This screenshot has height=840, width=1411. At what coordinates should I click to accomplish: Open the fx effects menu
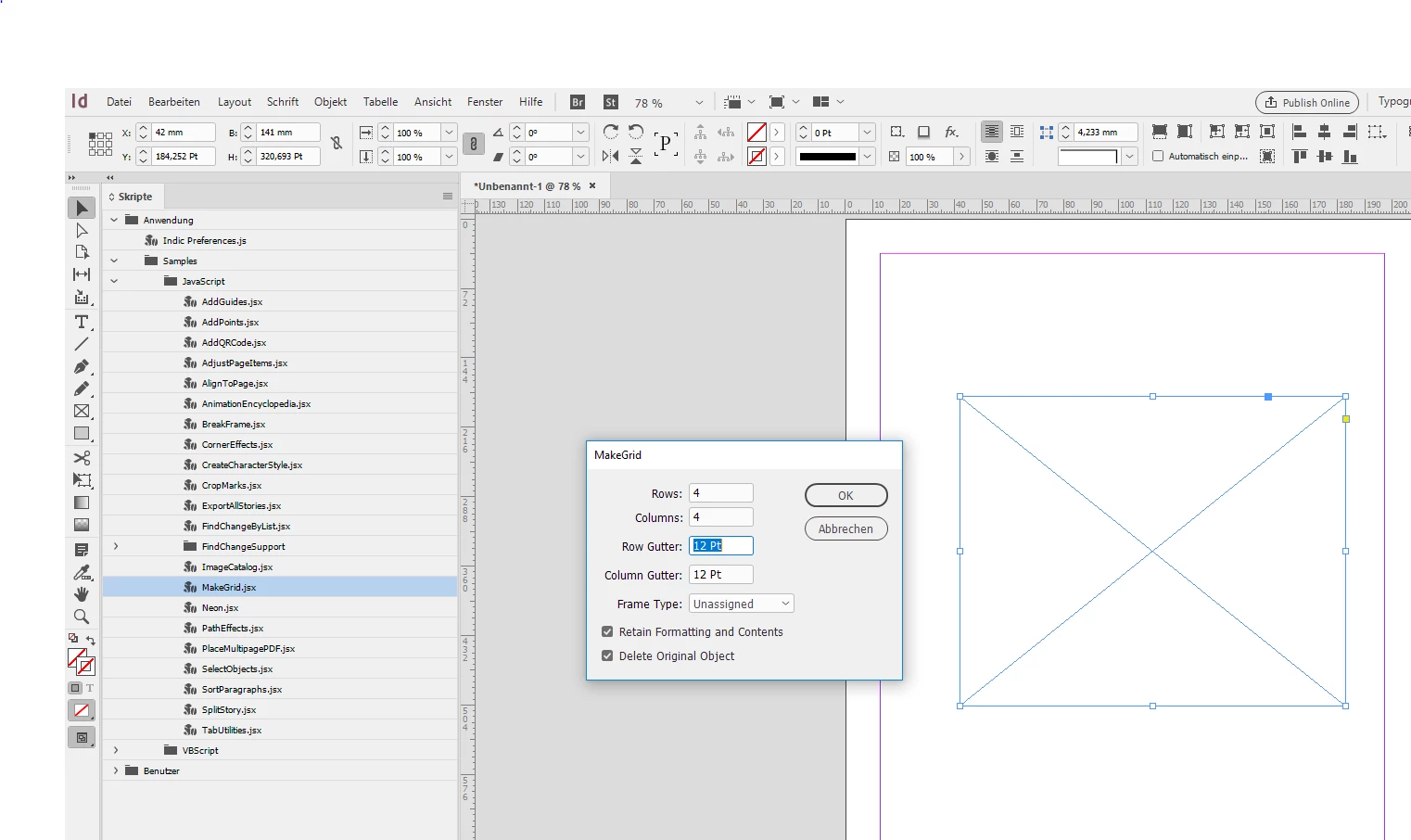(x=952, y=132)
